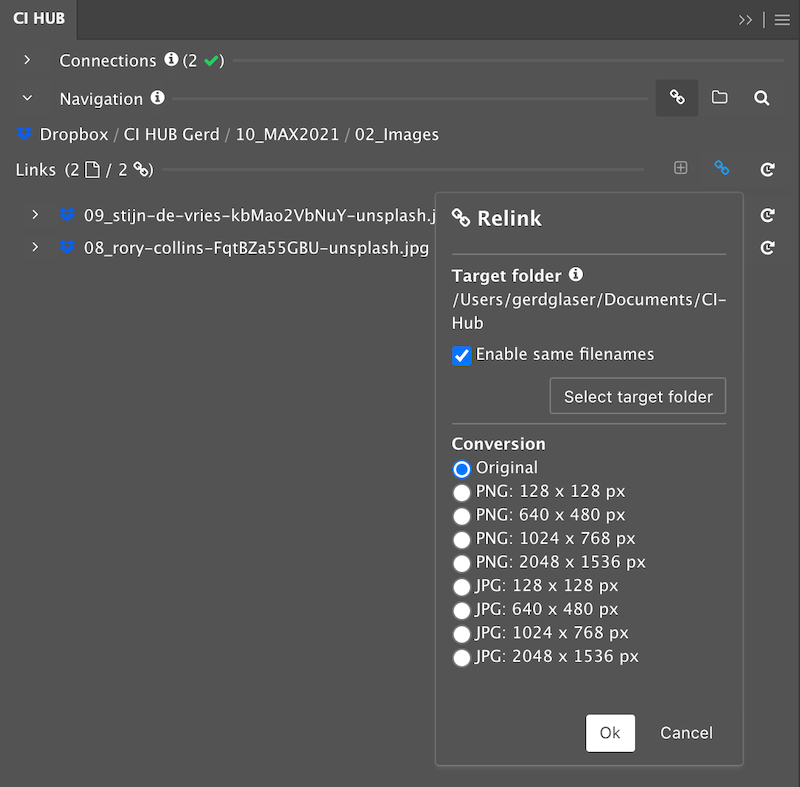Click the Target folder heading
Viewport: 800px width, 787px height.
(x=507, y=276)
